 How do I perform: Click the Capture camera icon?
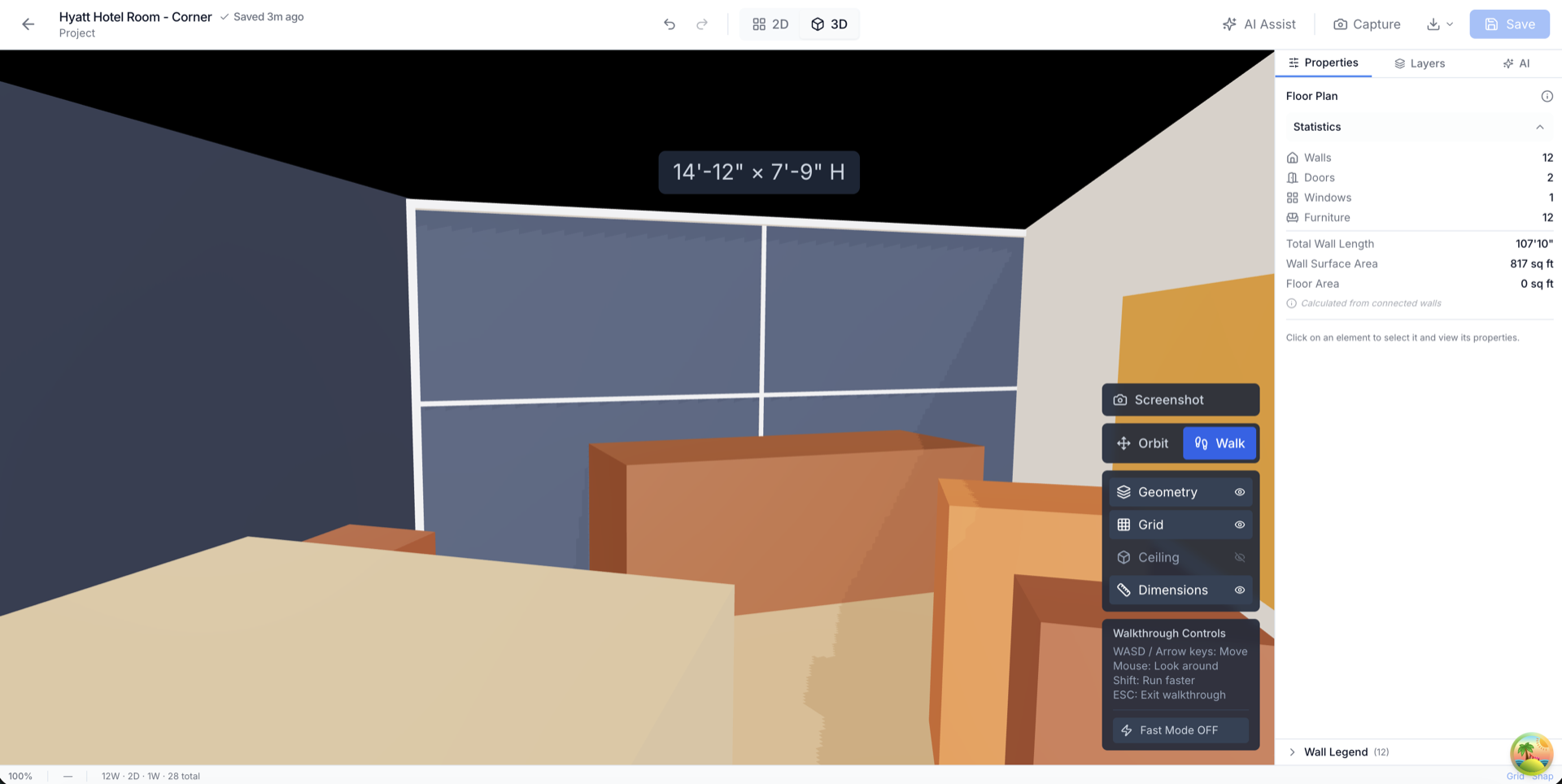pos(1340,24)
